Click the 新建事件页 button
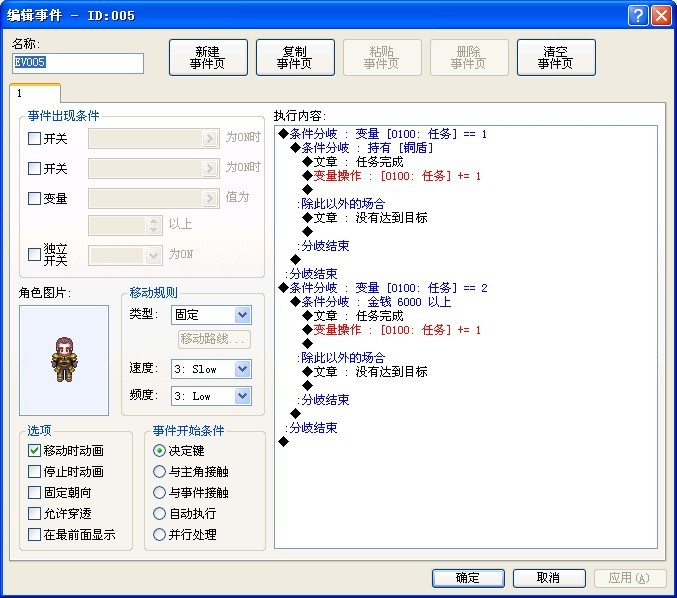 click(x=208, y=57)
